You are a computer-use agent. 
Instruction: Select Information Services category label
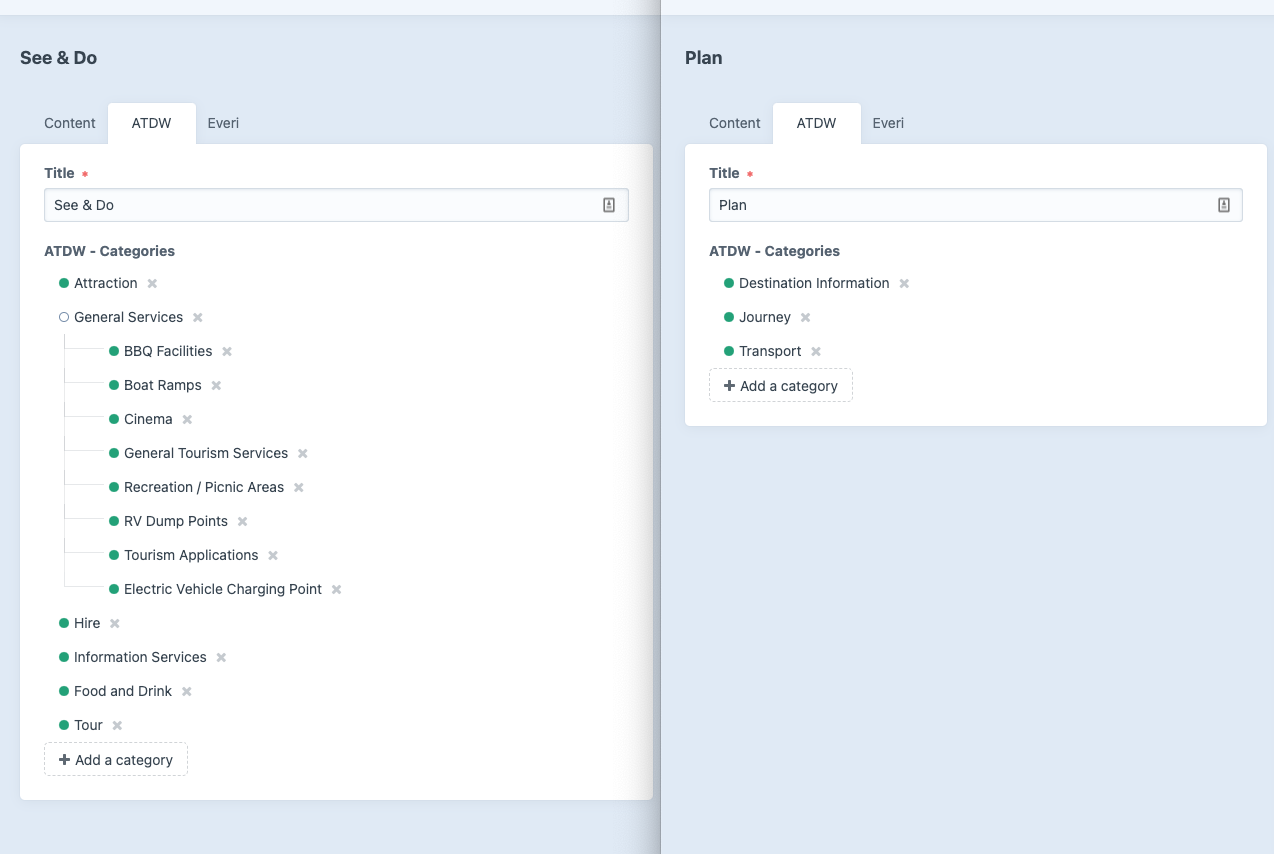tap(140, 657)
